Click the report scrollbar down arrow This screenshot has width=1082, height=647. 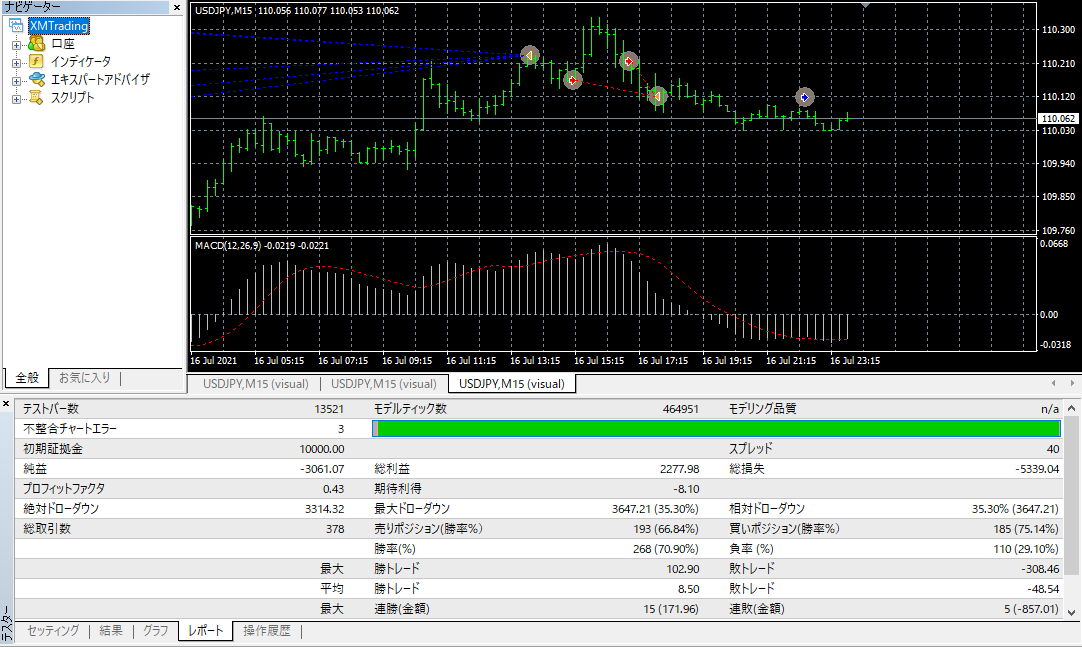click(x=1072, y=612)
